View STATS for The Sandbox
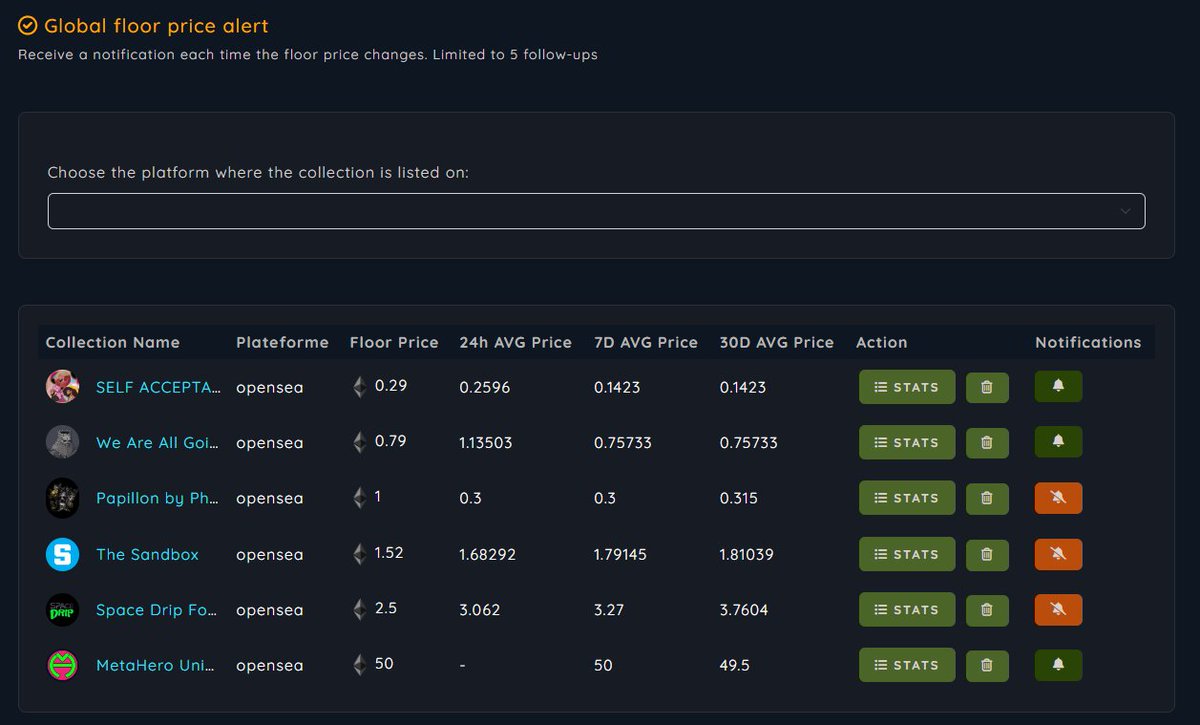The width and height of the screenshot is (1200, 725). 907,554
